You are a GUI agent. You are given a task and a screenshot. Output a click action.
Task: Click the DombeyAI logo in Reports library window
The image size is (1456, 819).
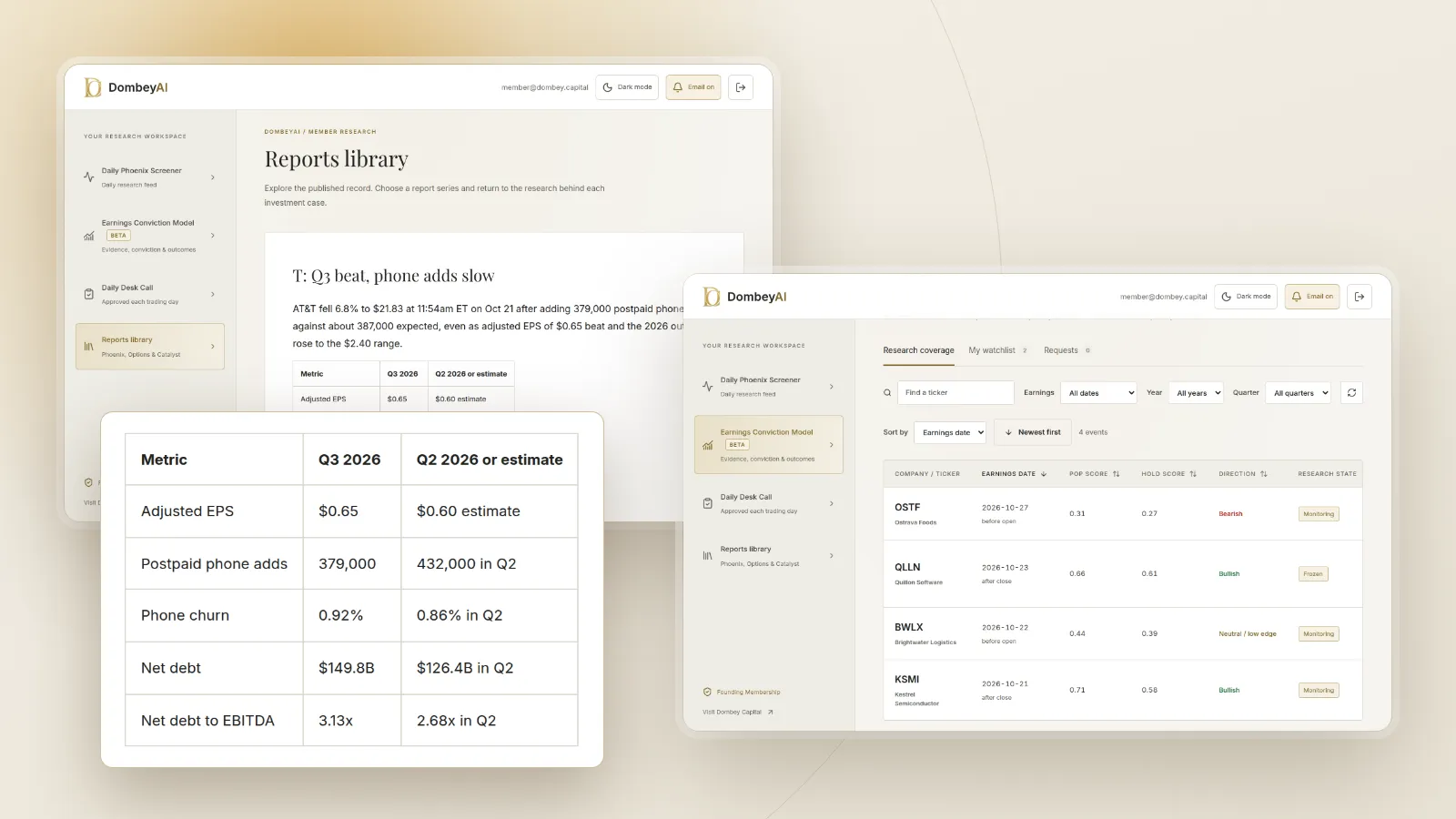126,87
